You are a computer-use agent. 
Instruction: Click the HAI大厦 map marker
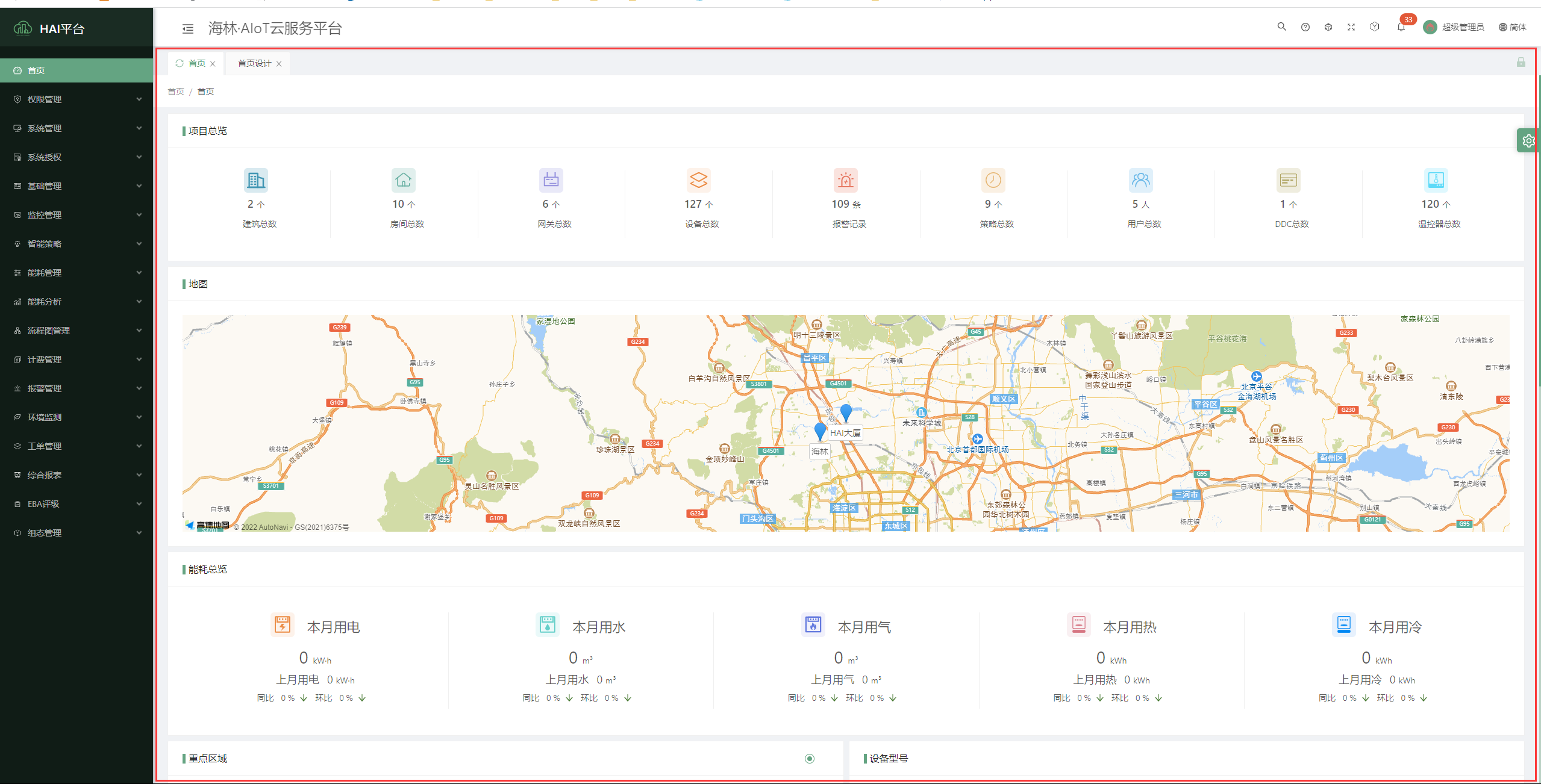pos(846,413)
